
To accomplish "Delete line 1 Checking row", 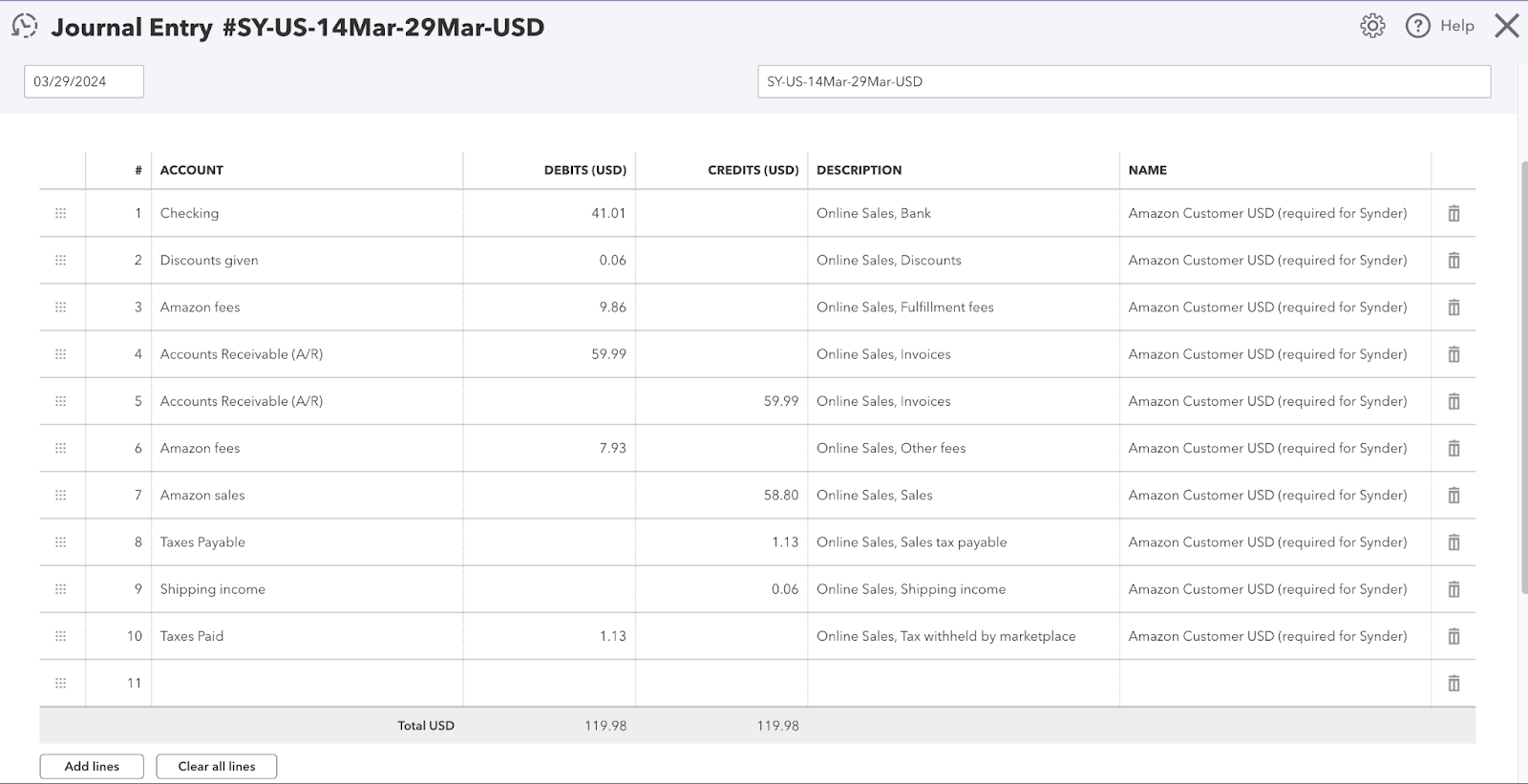I will click(1454, 214).
